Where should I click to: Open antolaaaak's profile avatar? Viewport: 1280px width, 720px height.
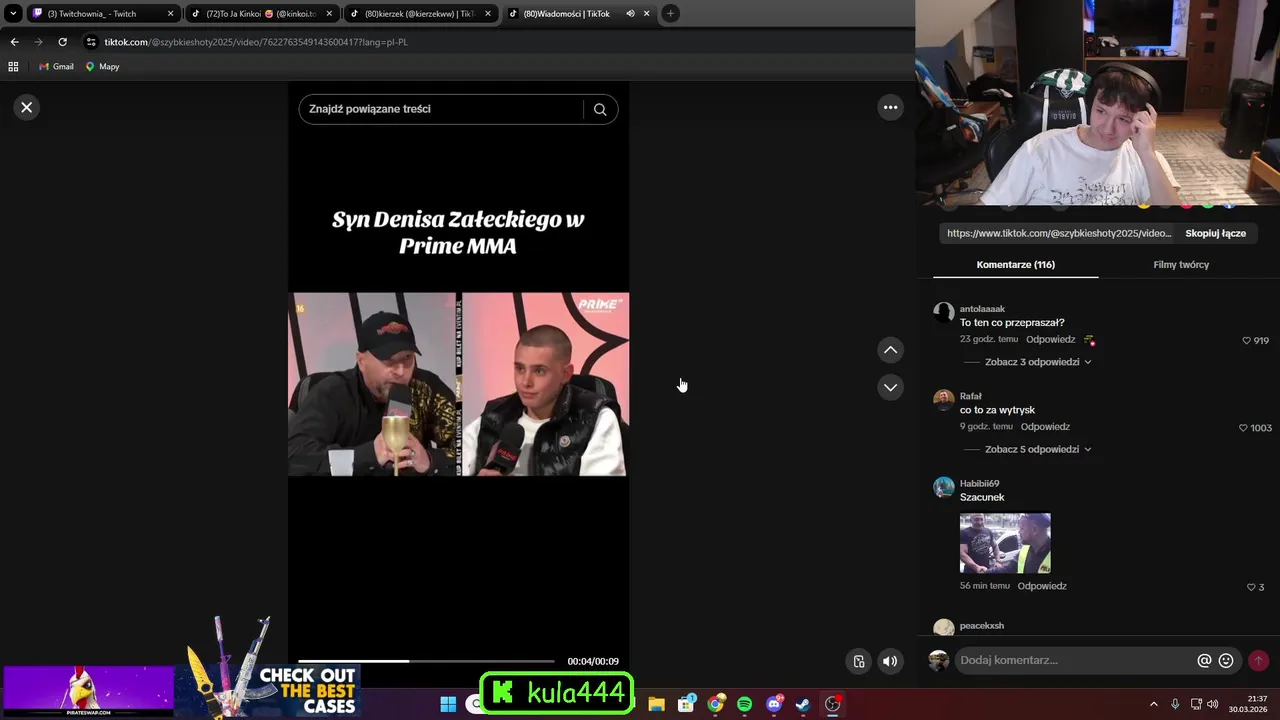click(944, 313)
